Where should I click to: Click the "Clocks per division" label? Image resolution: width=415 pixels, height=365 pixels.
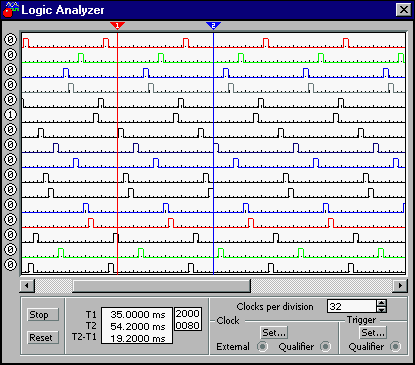275,307
